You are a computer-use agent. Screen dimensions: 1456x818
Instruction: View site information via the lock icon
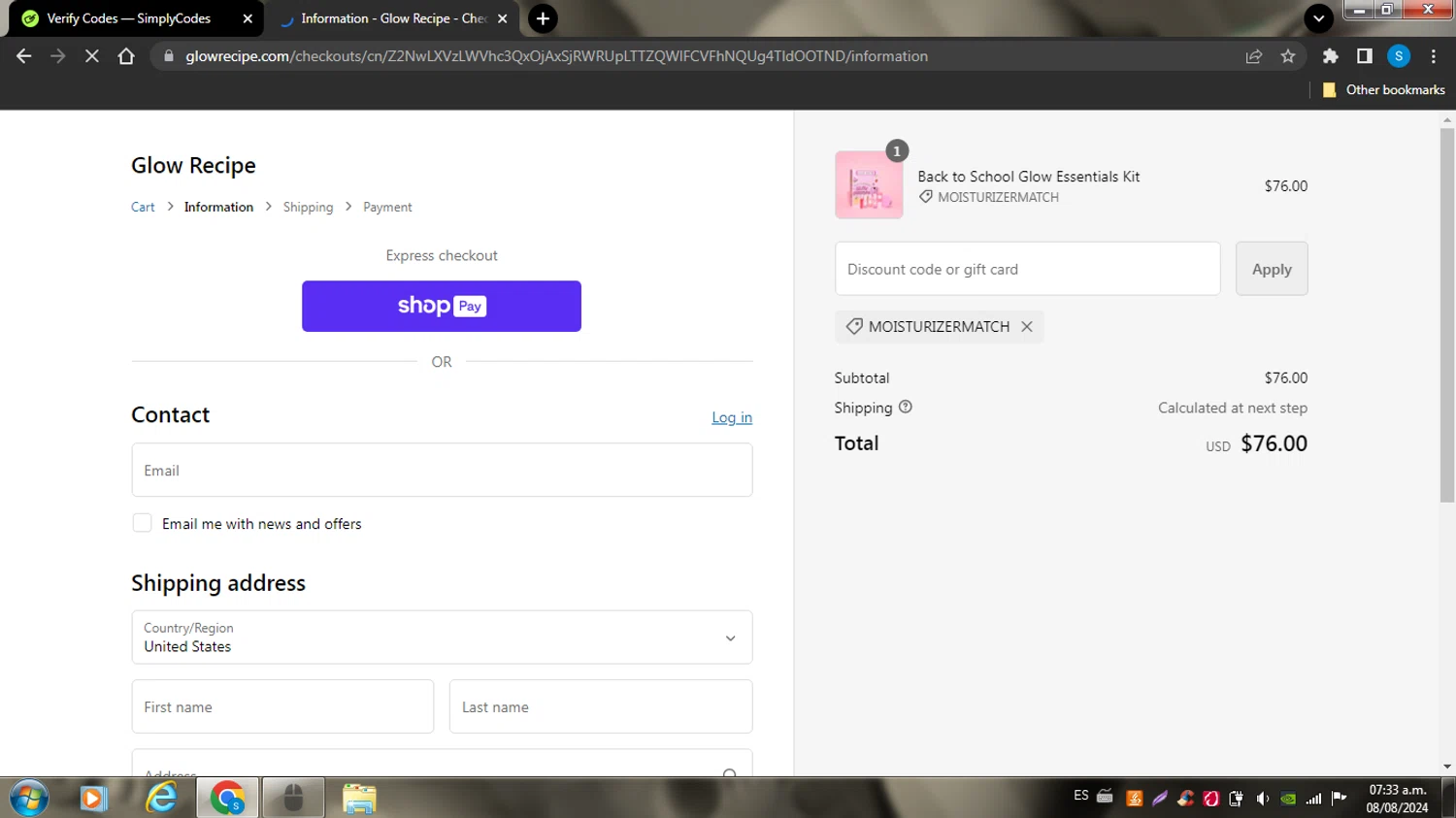coord(169,56)
